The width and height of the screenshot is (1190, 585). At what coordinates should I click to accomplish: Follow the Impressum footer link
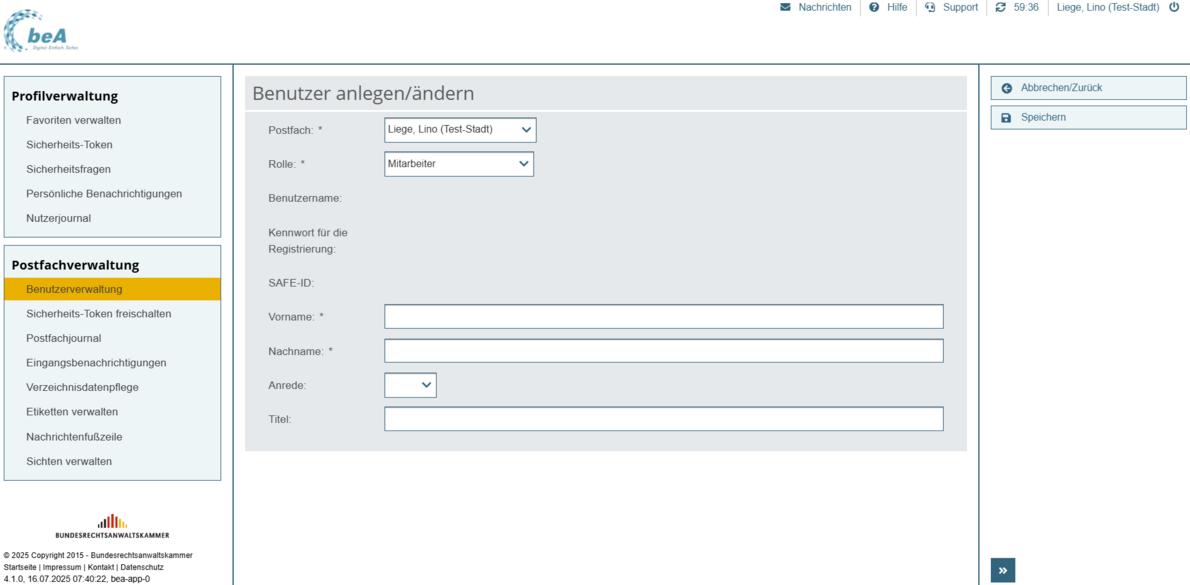[62, 567]
